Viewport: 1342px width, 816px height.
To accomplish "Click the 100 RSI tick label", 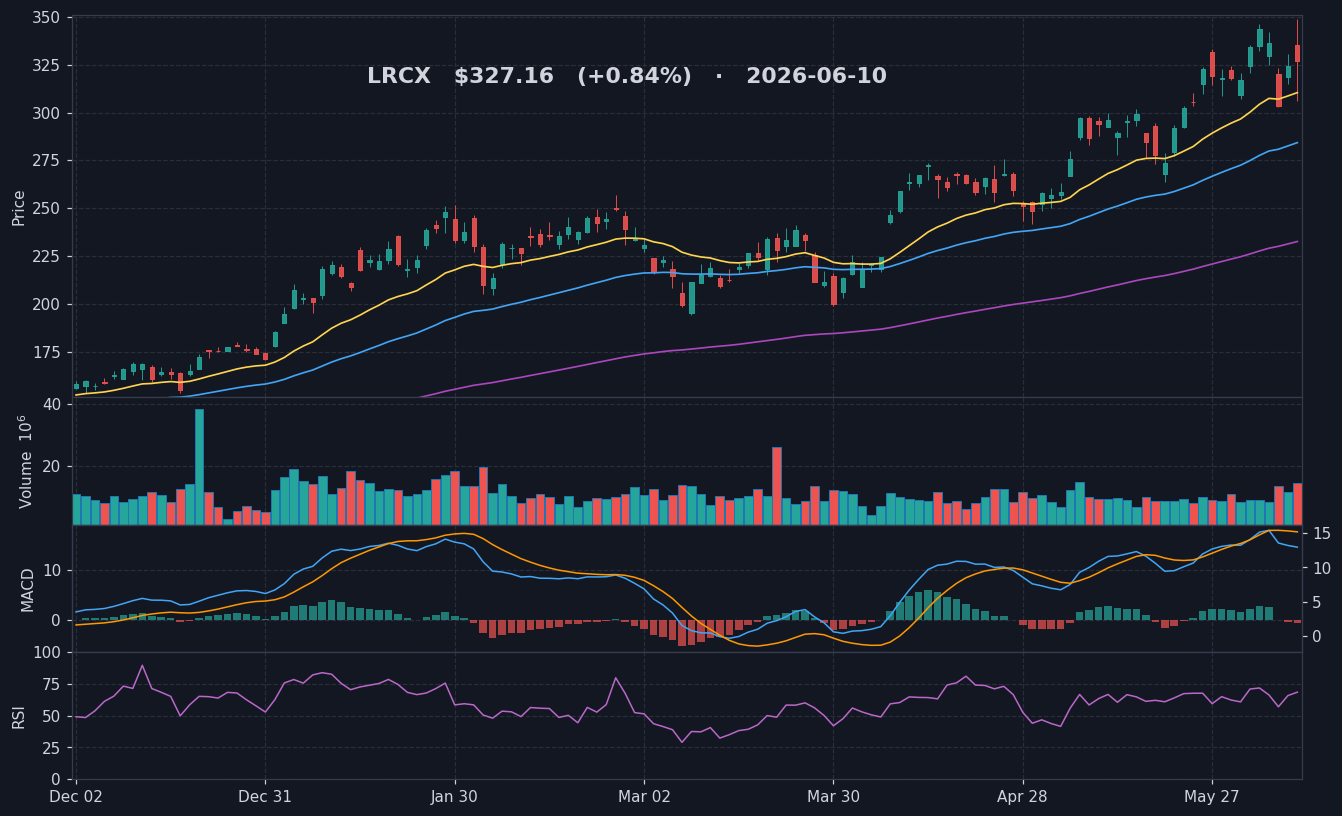I will pos(46,652).
